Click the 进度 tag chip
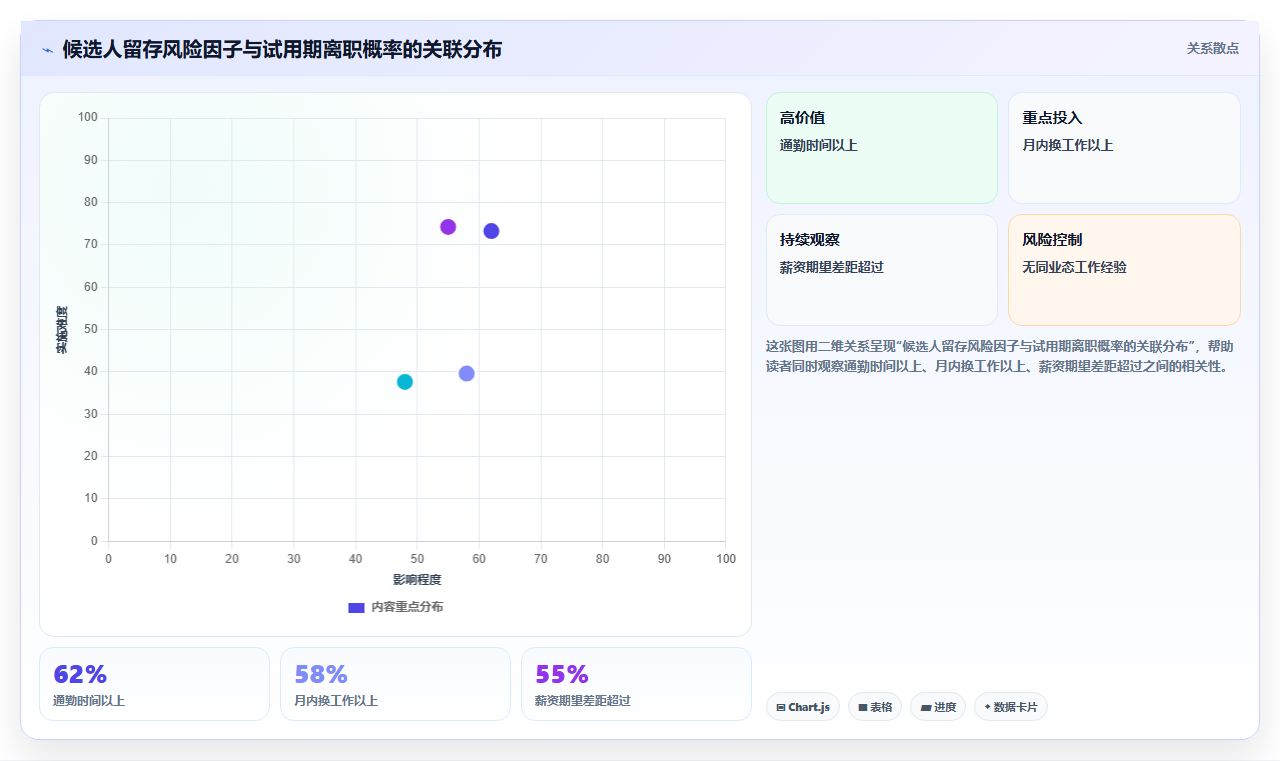Screen dimensions: 1280x761 click(938, 707)
